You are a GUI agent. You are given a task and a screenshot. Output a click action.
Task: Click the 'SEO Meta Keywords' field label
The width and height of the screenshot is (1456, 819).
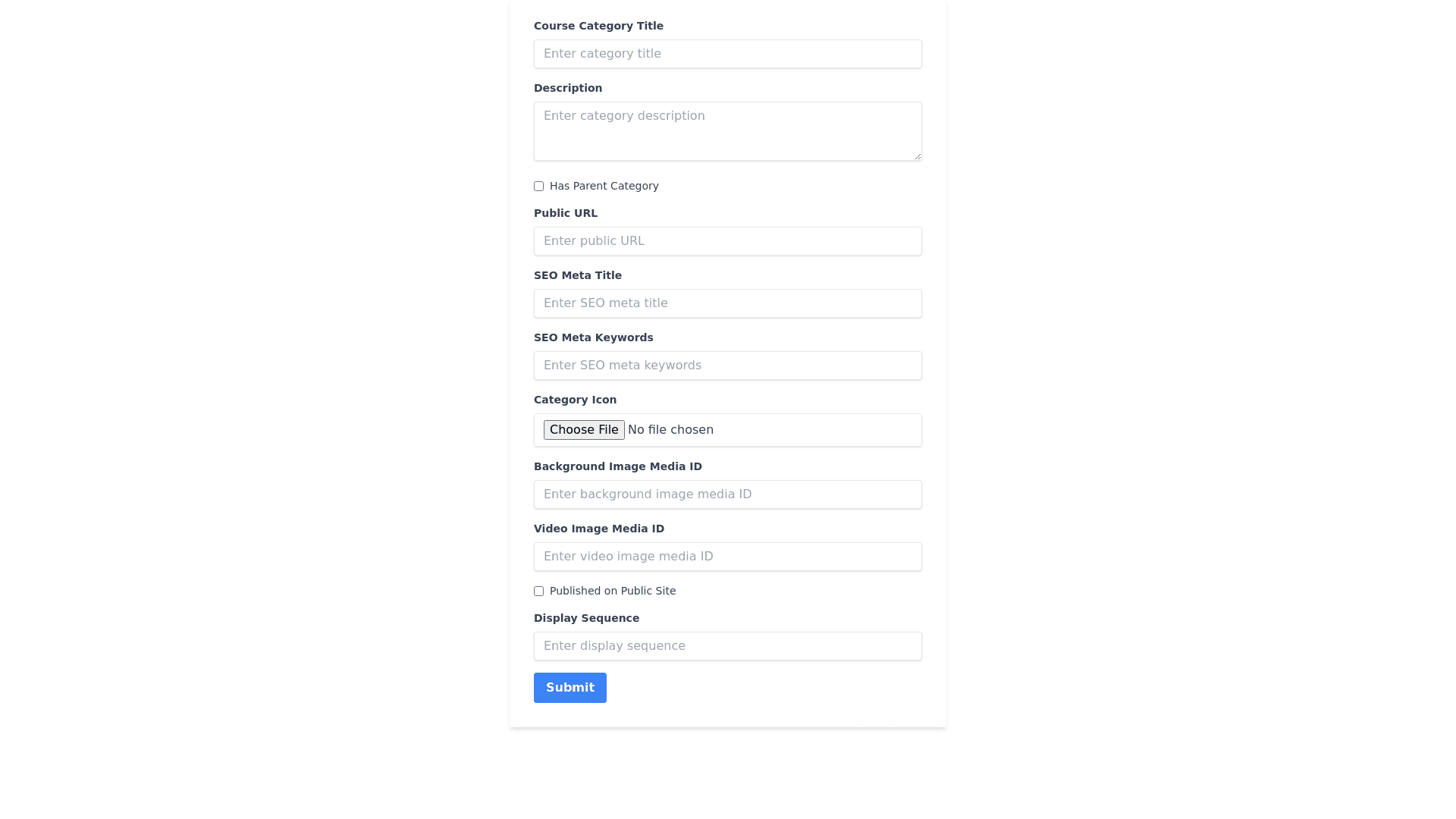593,337
